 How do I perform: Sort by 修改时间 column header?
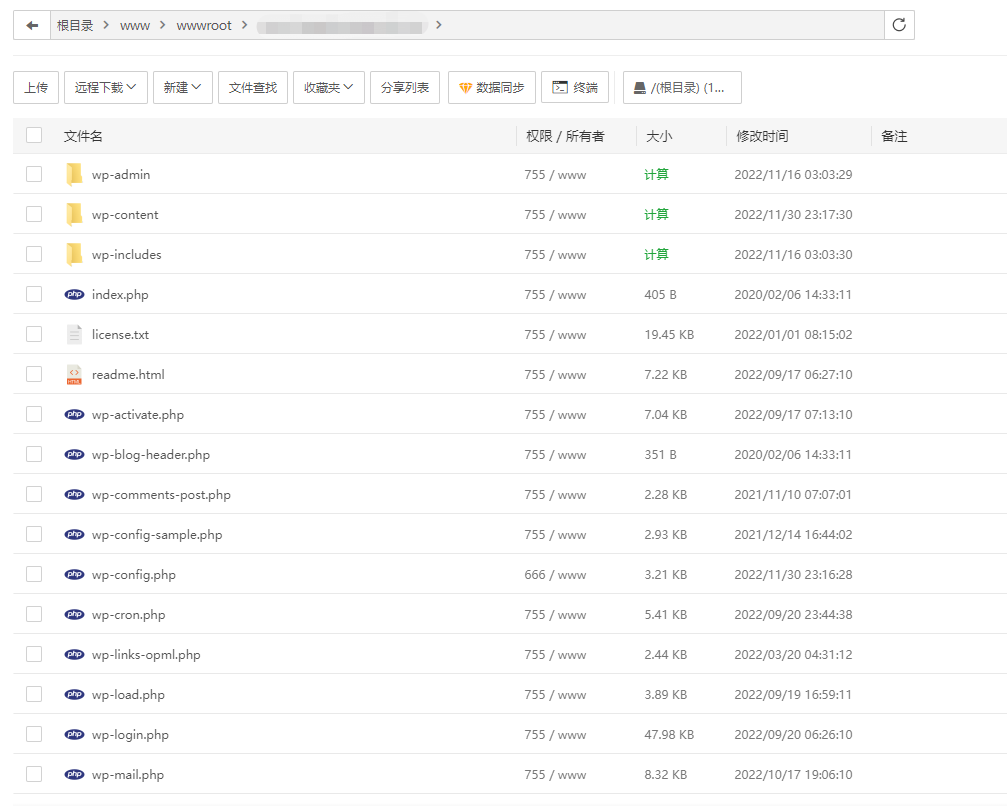coord(762,136)
